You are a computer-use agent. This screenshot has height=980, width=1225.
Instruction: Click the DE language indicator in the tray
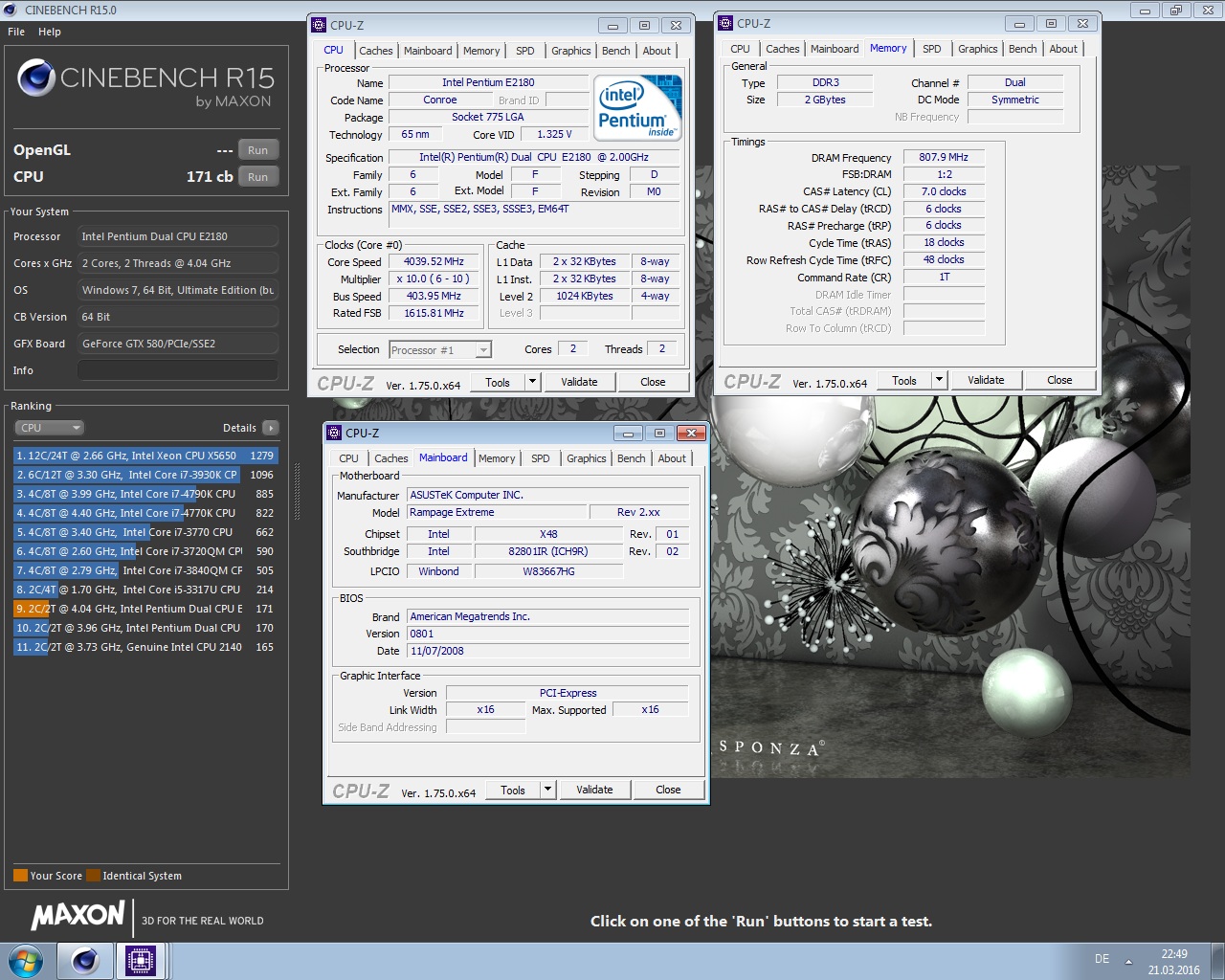coord(1102,959)
